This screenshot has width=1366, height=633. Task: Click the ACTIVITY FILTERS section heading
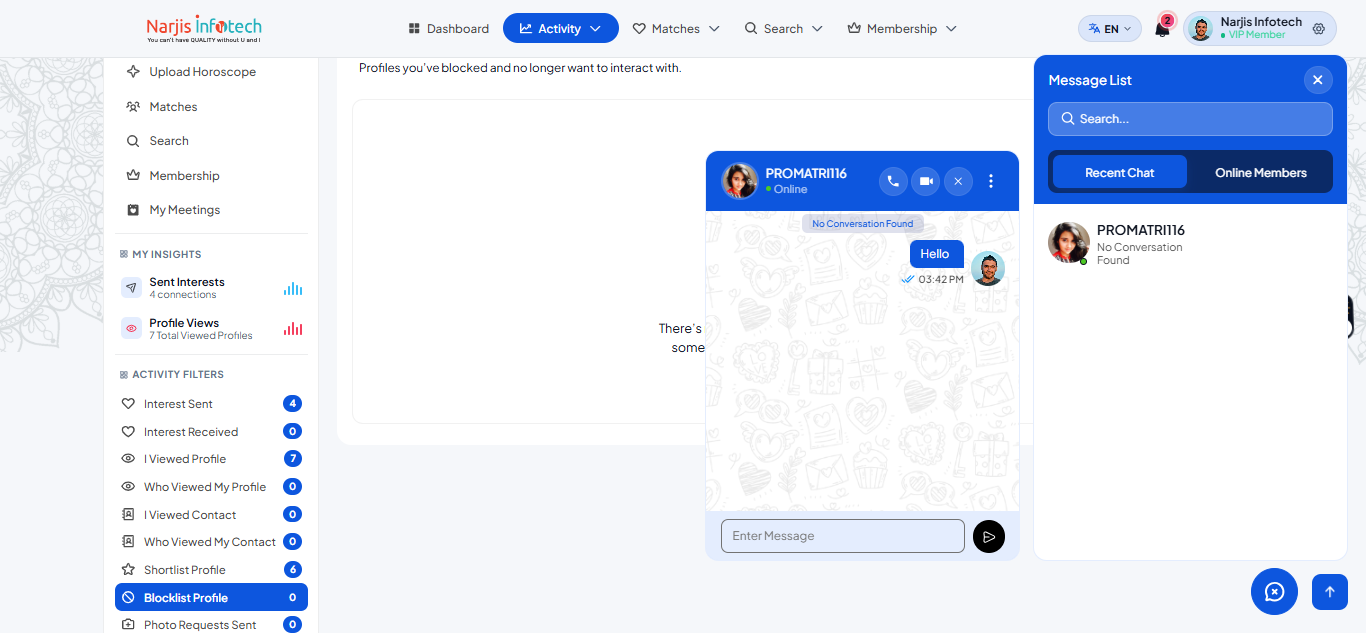178,374
